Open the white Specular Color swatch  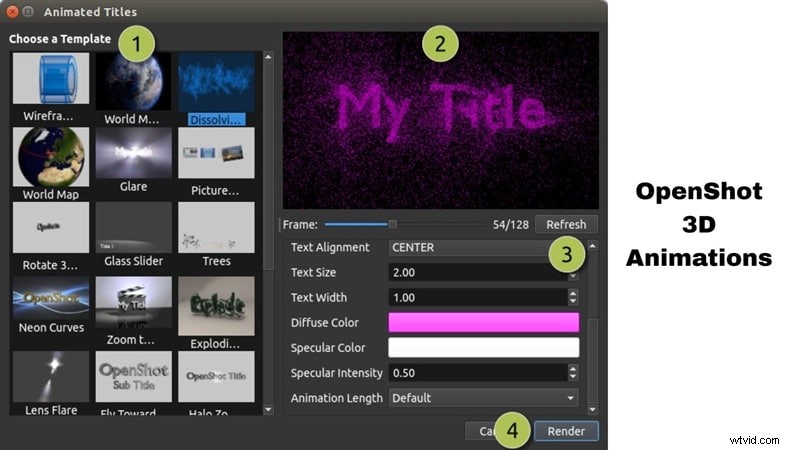pos(483,348)
